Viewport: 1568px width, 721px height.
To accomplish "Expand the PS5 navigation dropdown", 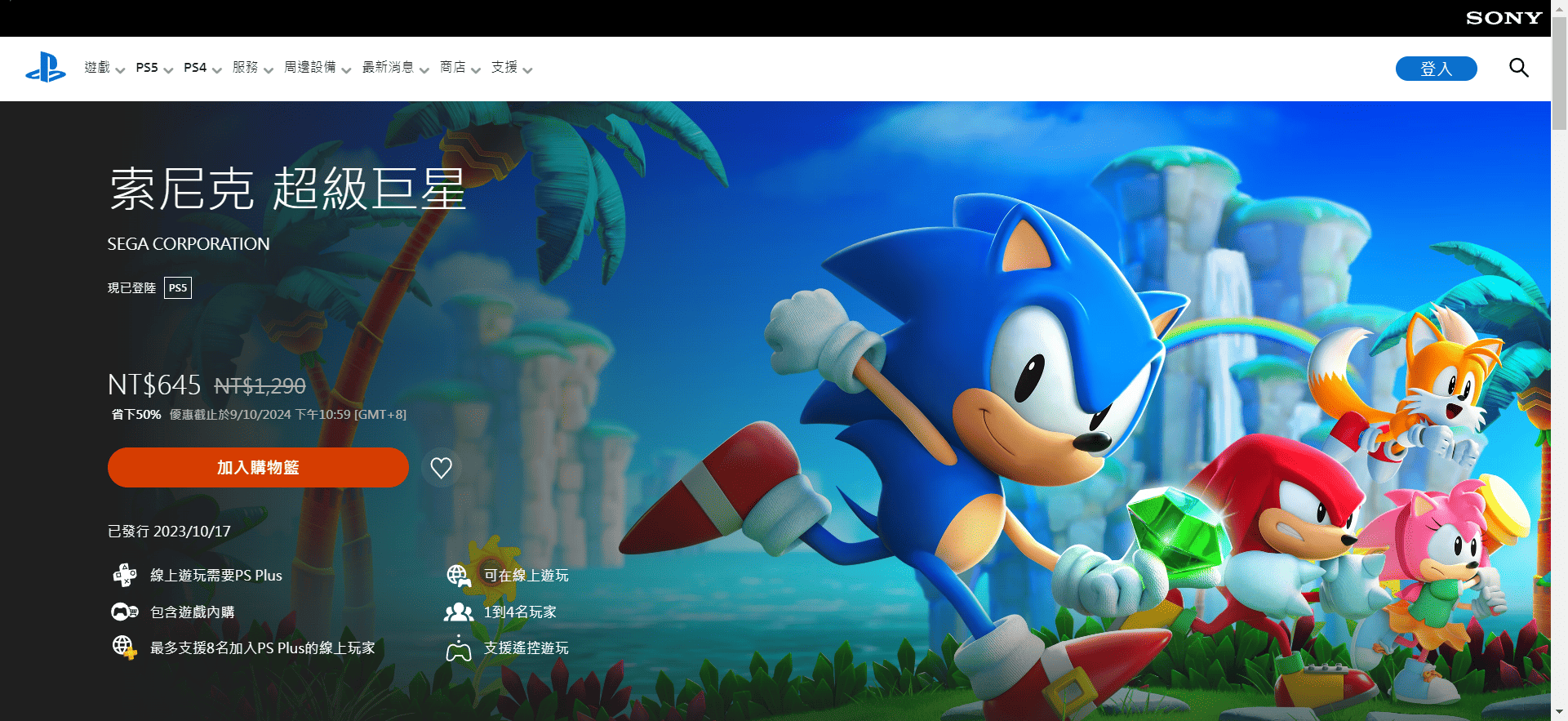I will pyautogui.click(x=154, y=68).
